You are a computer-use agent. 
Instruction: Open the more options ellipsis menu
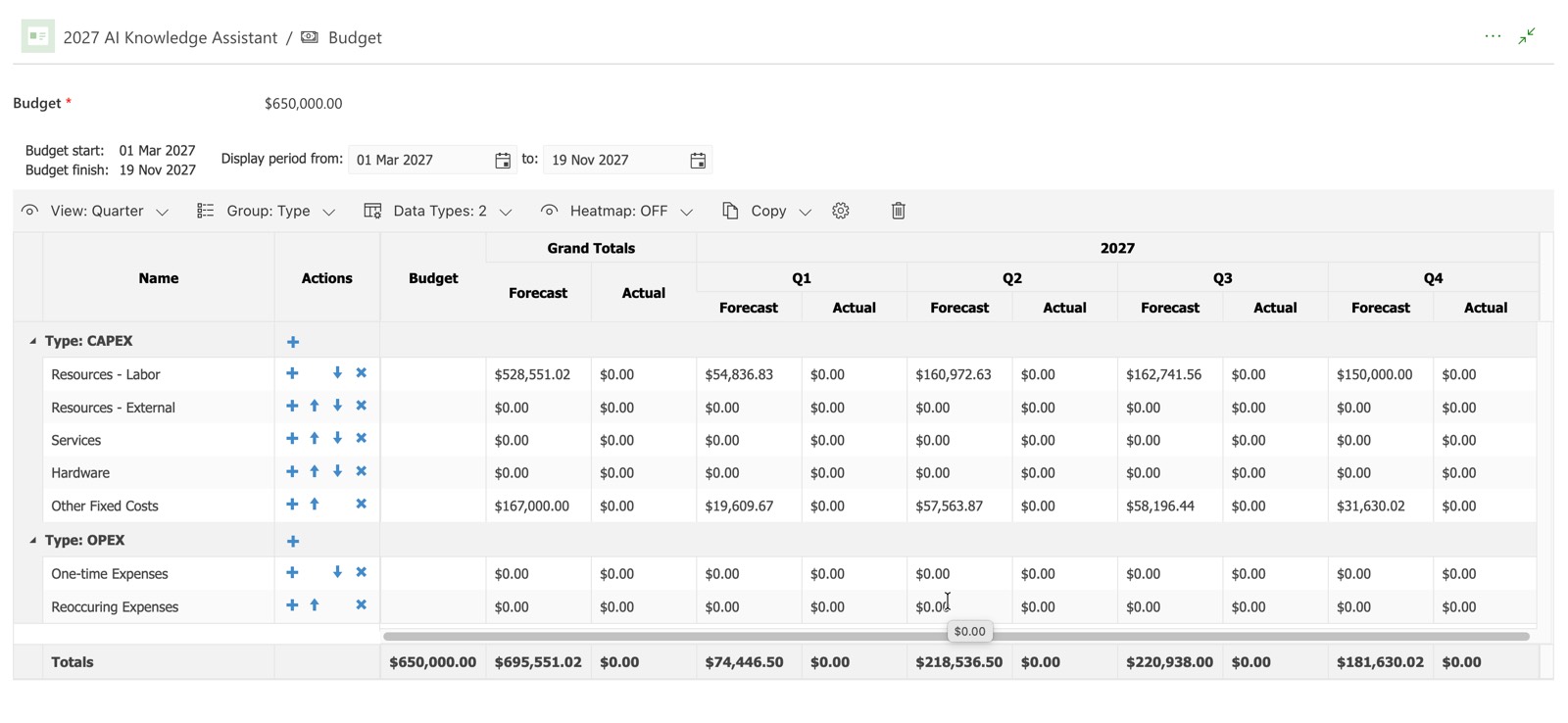pos(1493,36)
